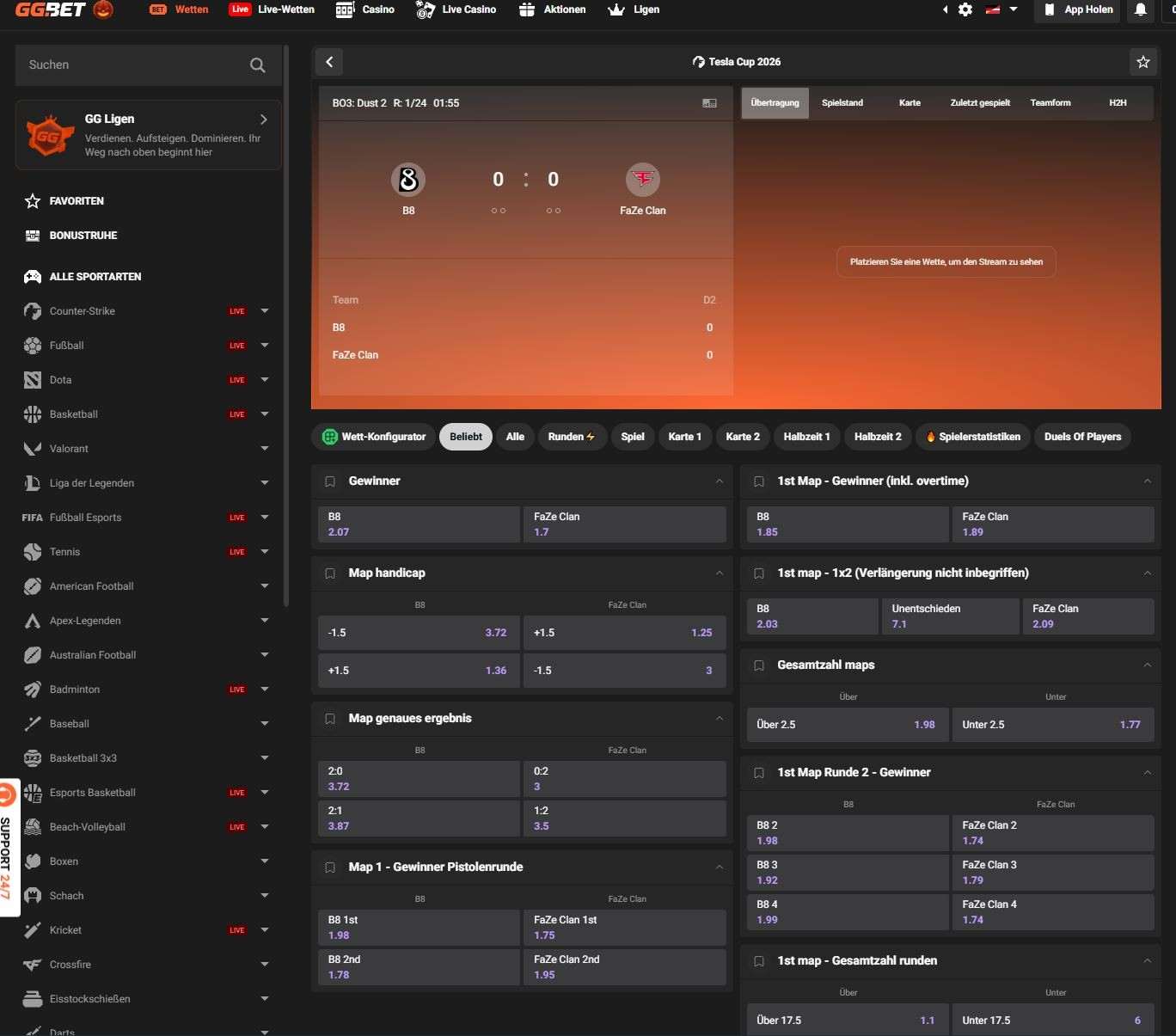The width and height of the screenshot is (1176, 1036).
Task: Select the Karte 1 market filter
Action: (684, 437)
